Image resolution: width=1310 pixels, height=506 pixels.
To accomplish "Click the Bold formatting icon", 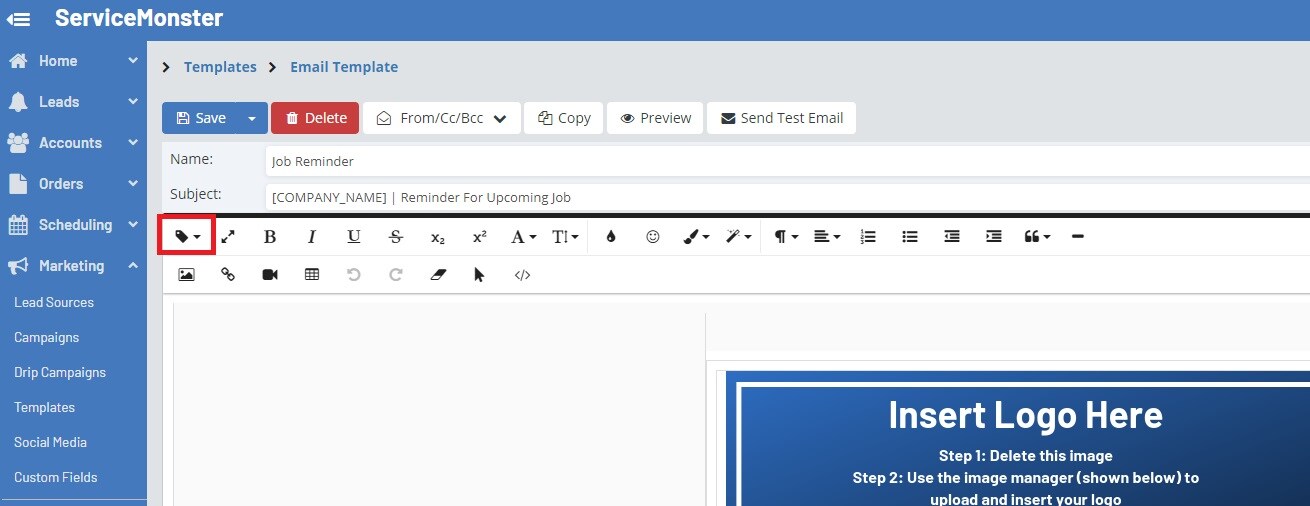I will (270, 237).
